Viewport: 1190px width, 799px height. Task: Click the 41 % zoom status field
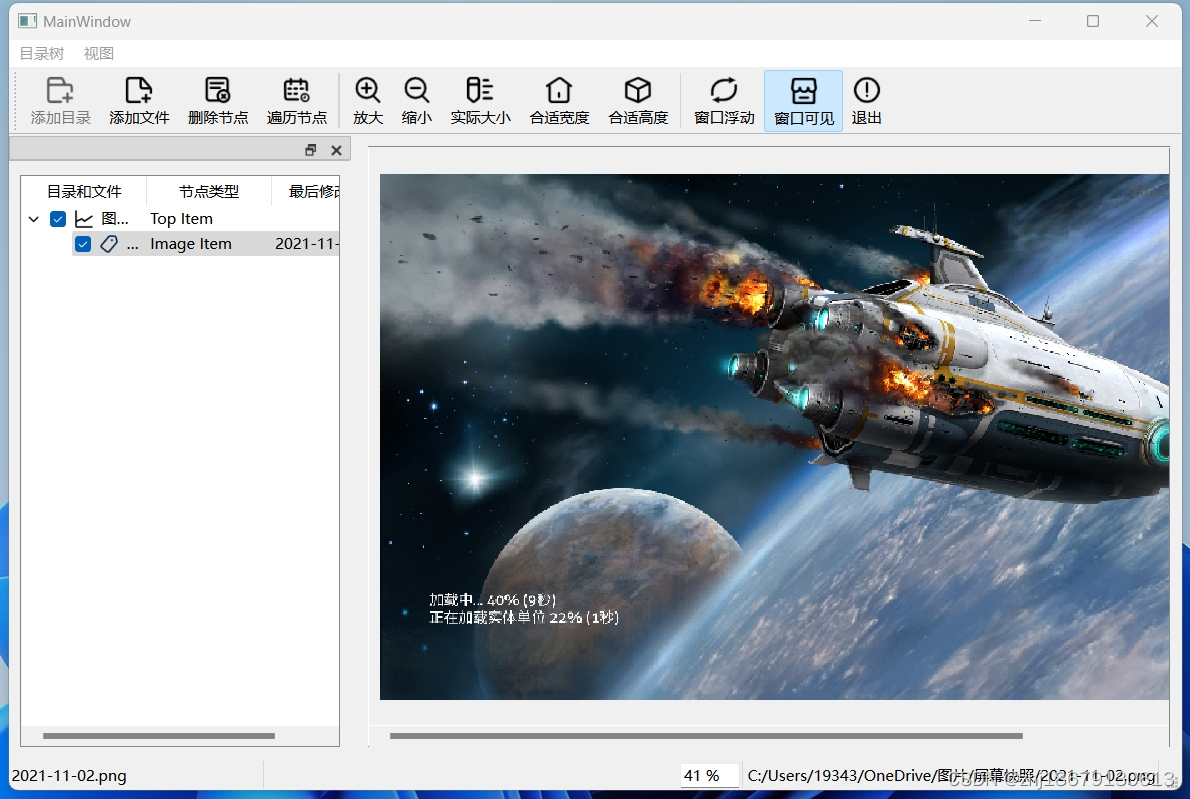coord(710,775)
